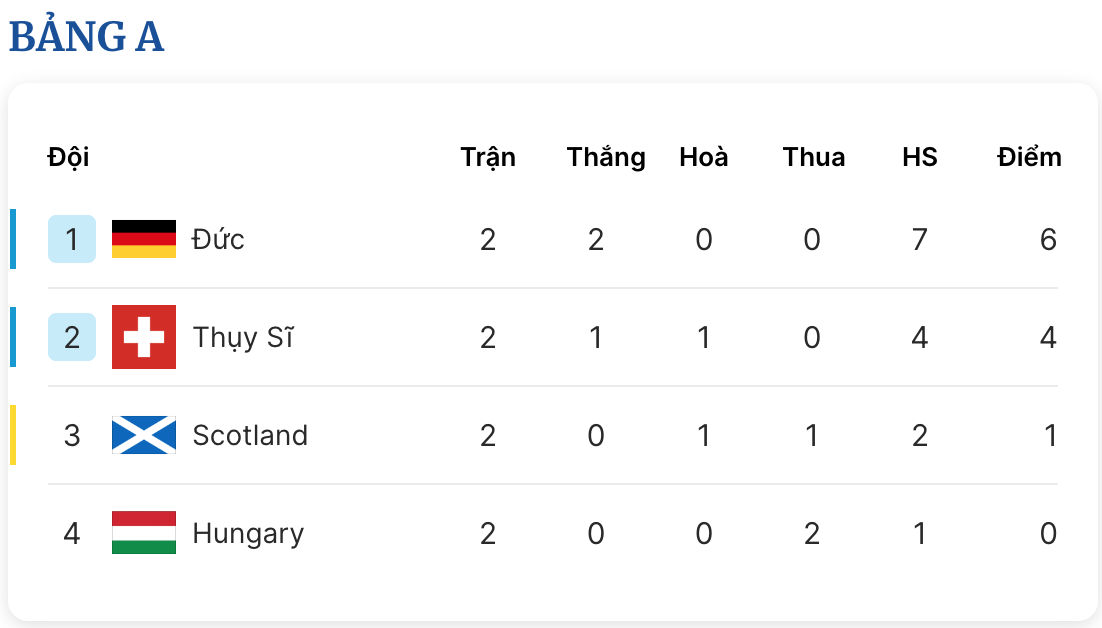1102x628 pixels.
Task: Select the Thắng column header
Action: (606, 157)
